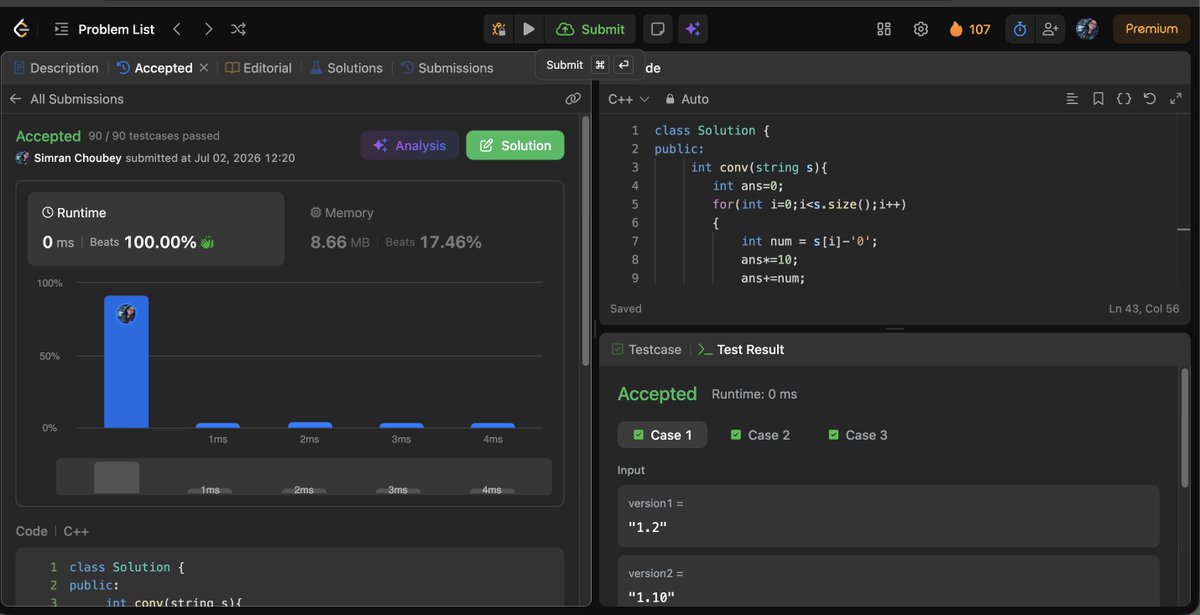Open the Problem List panel
Image resolution: width=1200 pixels, height=615 pixels.
tap(105, 29)
